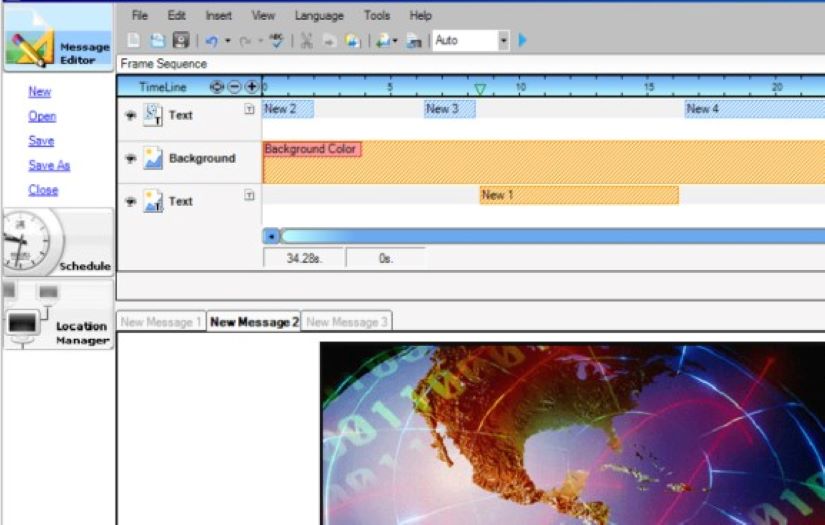Screen dimensions: 825x525
Task: Click the new document toolbar icon
Action: 134,41
